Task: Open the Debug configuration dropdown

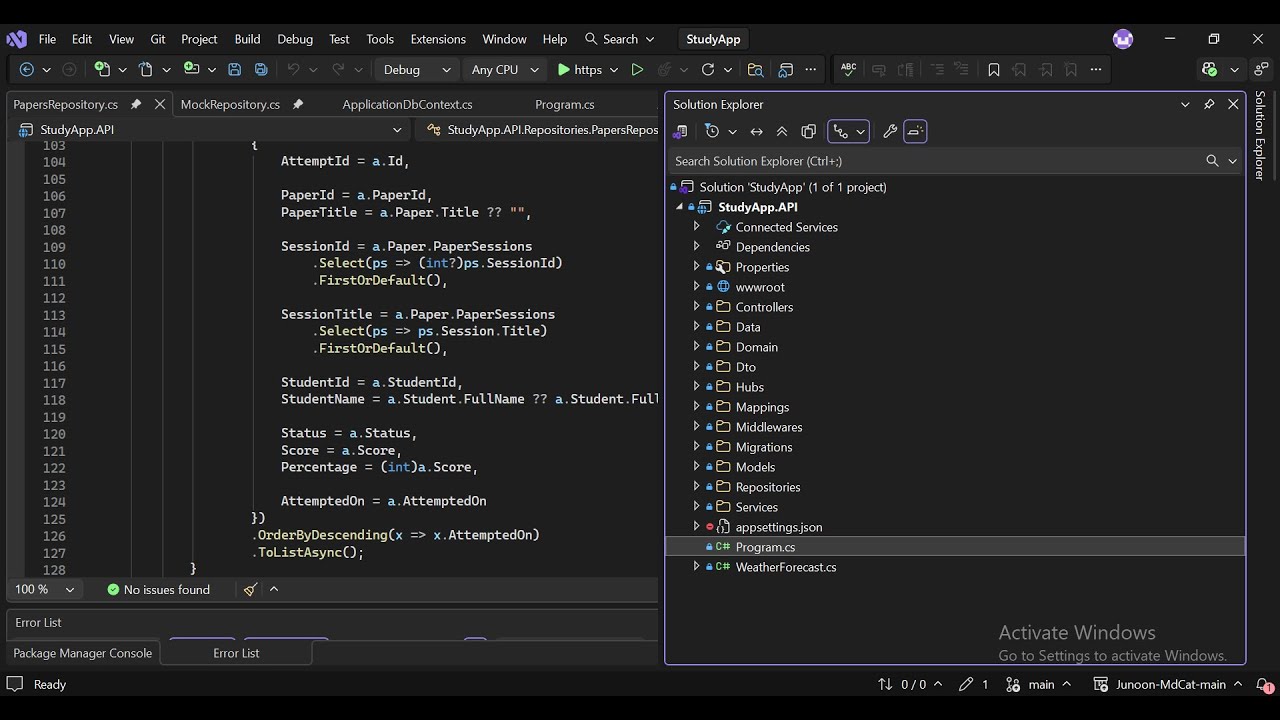Action: tap(418, 69)
